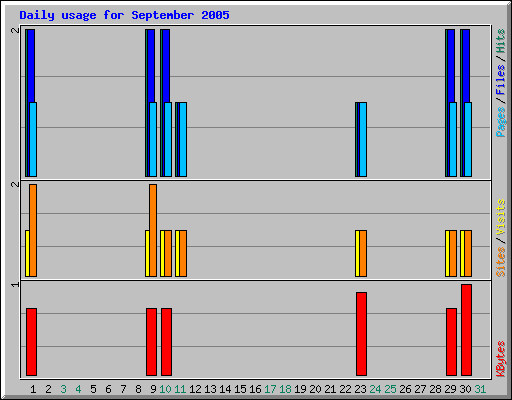Select day label 20 on the axis
The height and width of the screenshot is (400, 512).
pyautogui.click(x=315, y=389)
